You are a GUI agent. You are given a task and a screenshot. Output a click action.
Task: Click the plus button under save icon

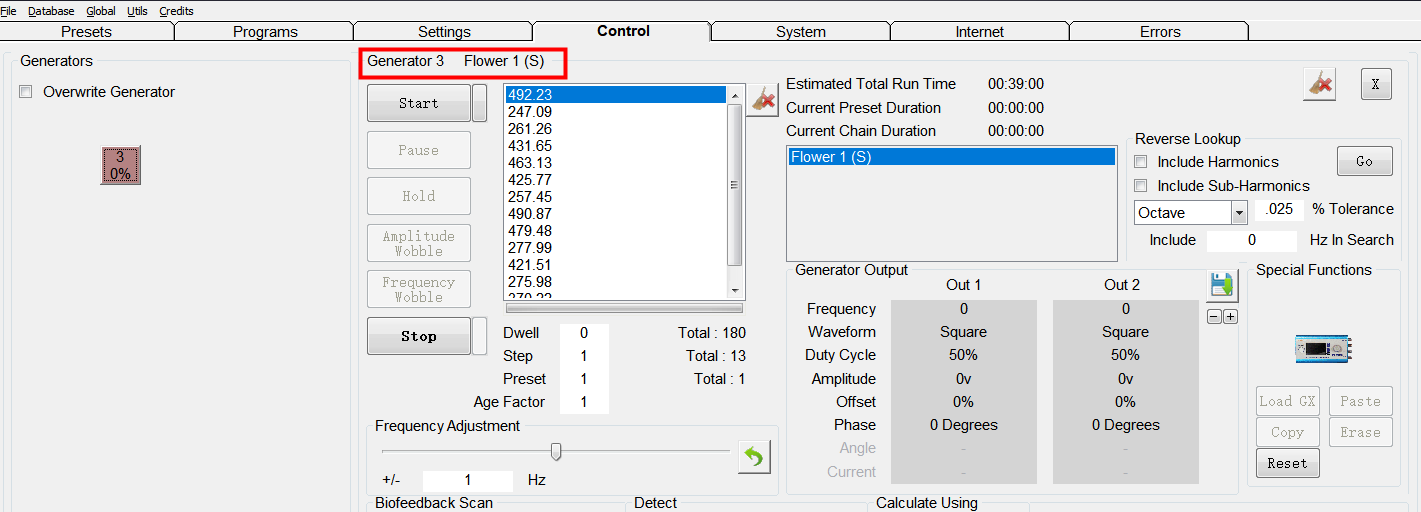tap(1230, 317)
